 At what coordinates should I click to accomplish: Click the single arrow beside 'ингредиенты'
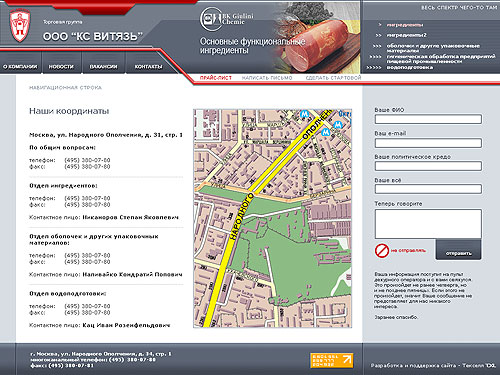[x=380, y=25]
